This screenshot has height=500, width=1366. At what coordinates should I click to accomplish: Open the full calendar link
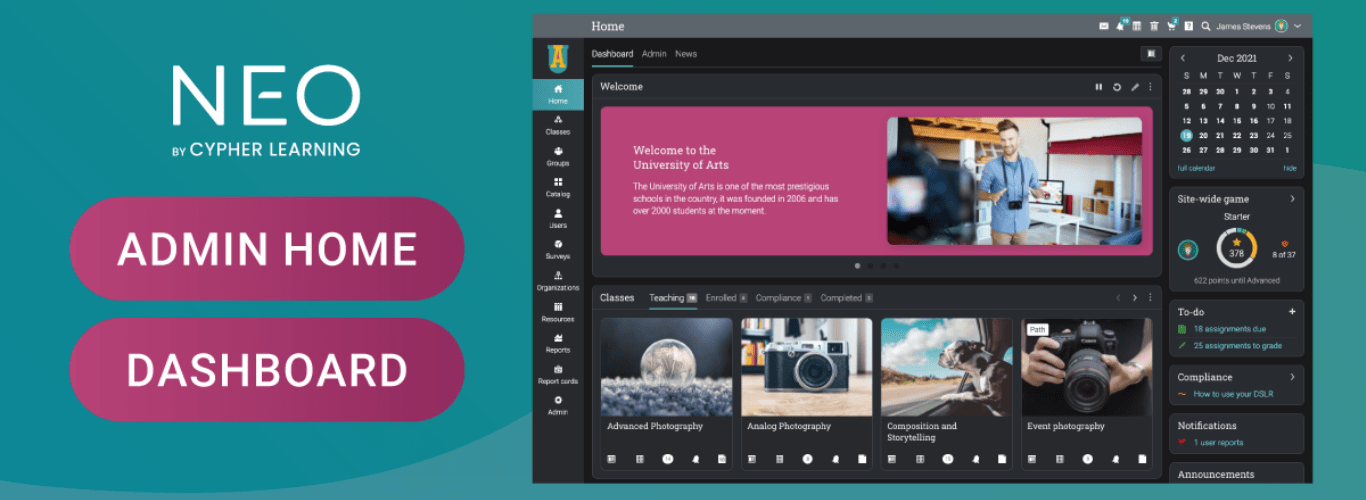pos(1196,168)
